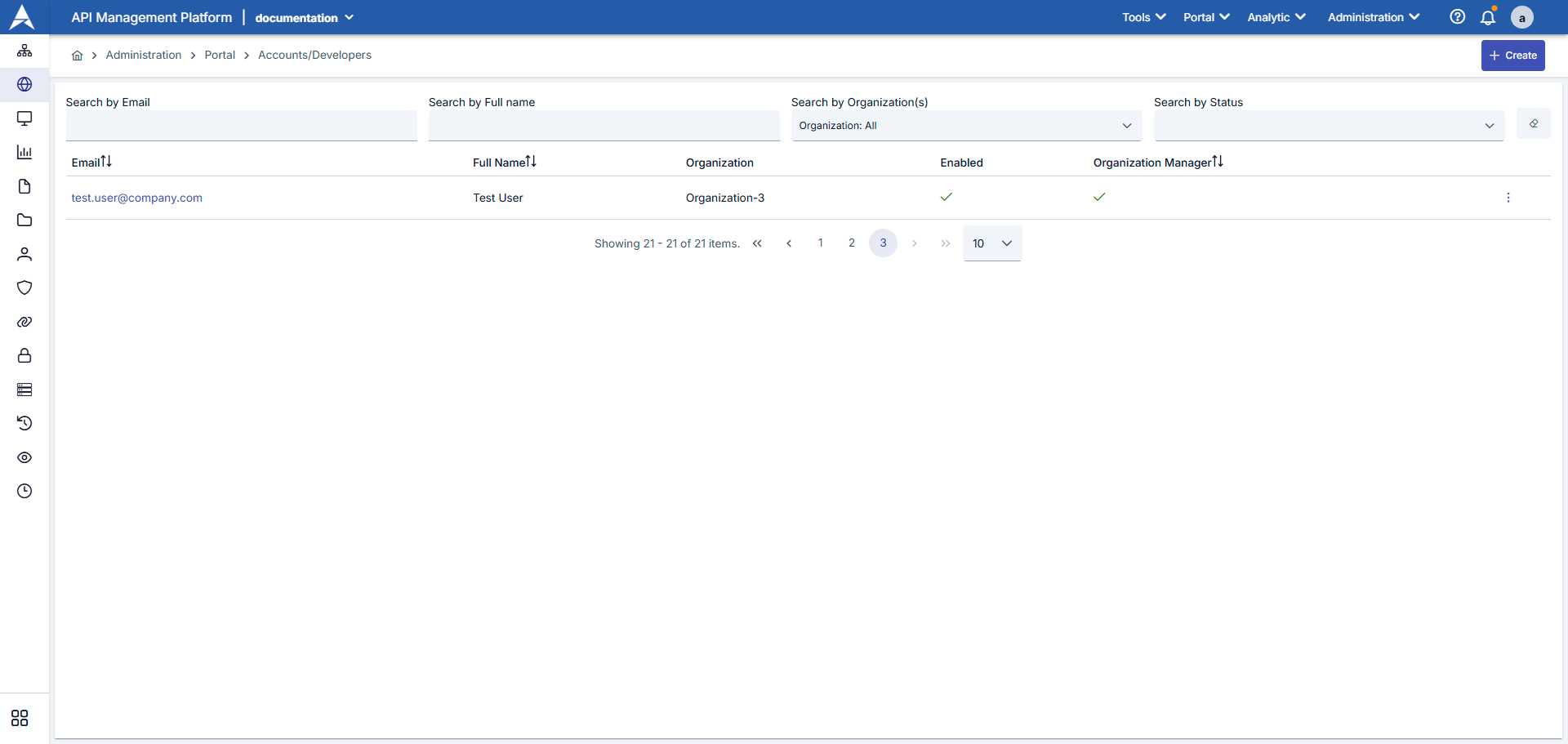Click the shield icon in the sidebar
Viewport: 1568px width, 744px height.
click(x=24, y=287)
